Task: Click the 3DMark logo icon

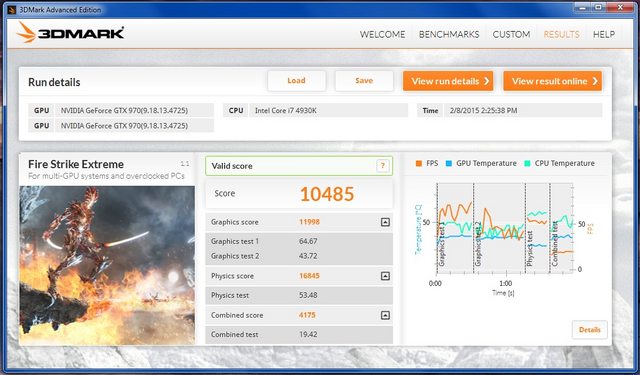Action: (x=26, y=33)
